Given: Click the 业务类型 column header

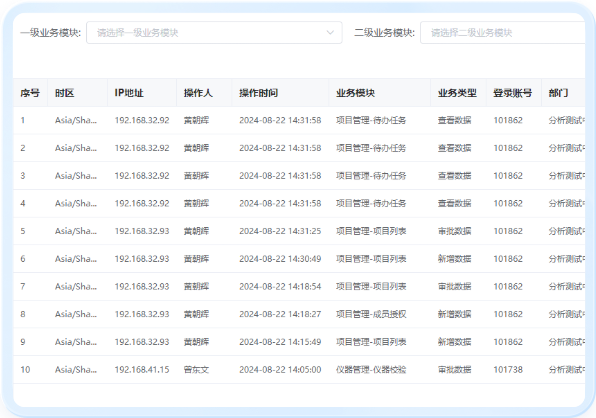Looking at the screenshot, I should click(457, 93).
